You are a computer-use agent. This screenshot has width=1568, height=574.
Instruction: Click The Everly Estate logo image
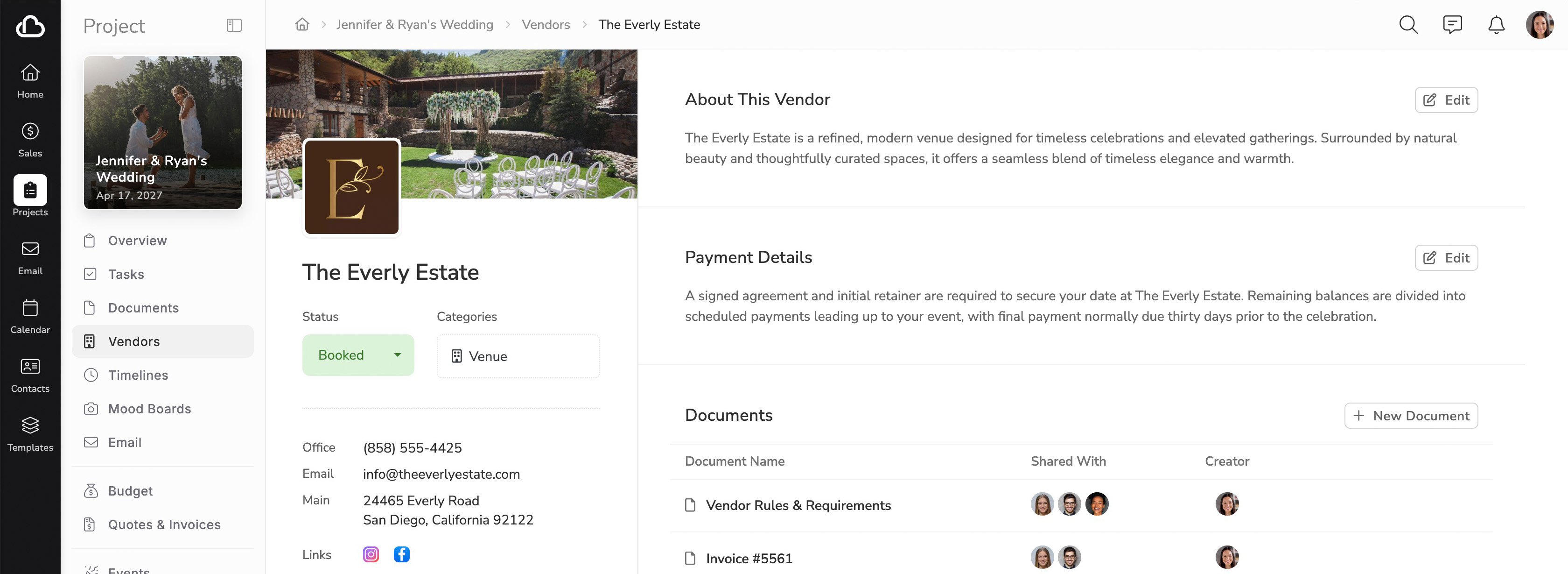[x=352, y=186]
